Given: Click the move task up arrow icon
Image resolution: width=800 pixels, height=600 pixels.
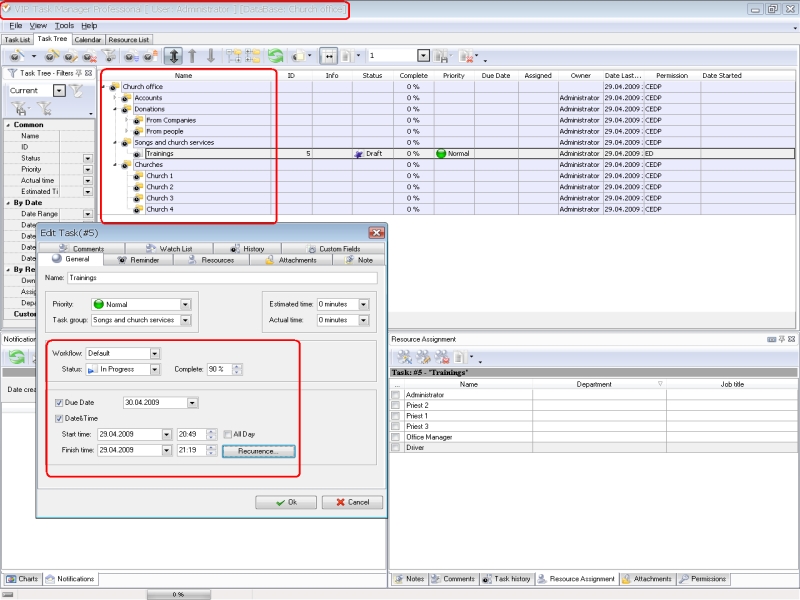Looking at the screenshot, I should pyautogui.click(x=192, y=56).
